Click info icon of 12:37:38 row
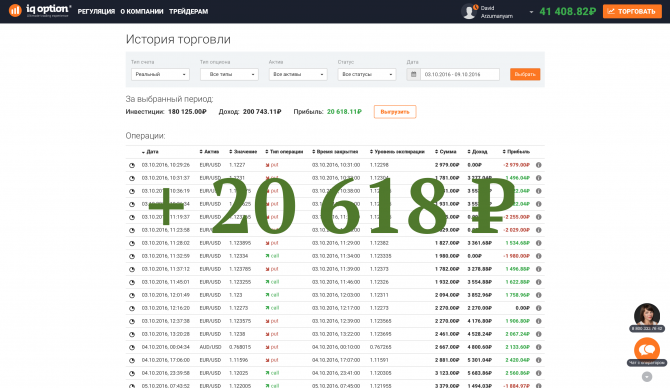670x388 pixels. [538, 321]
